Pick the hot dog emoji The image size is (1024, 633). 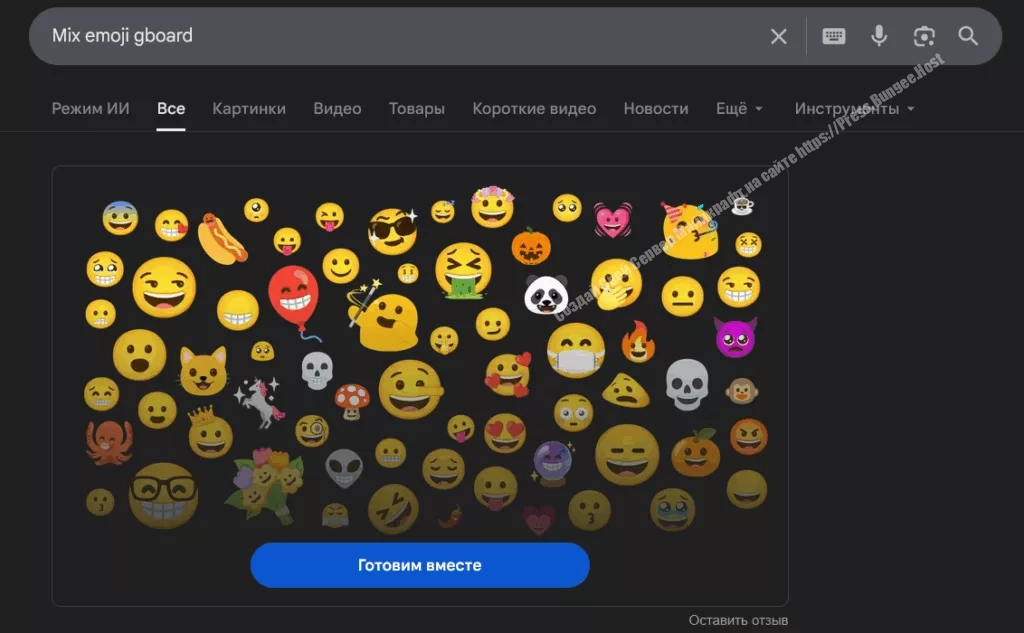pos(221,237)
